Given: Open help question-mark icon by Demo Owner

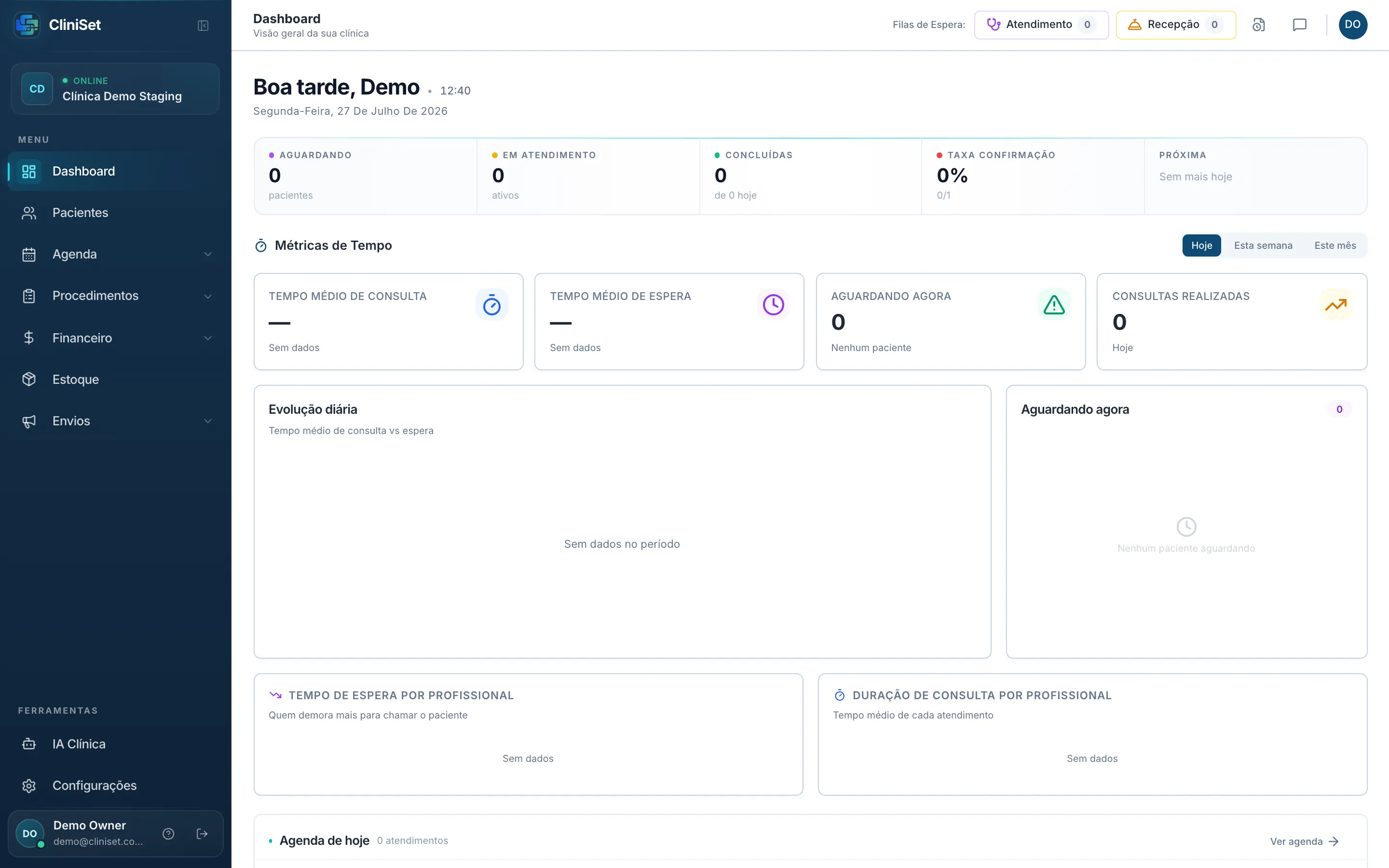Looking at the screenshot, I should 168,834.
